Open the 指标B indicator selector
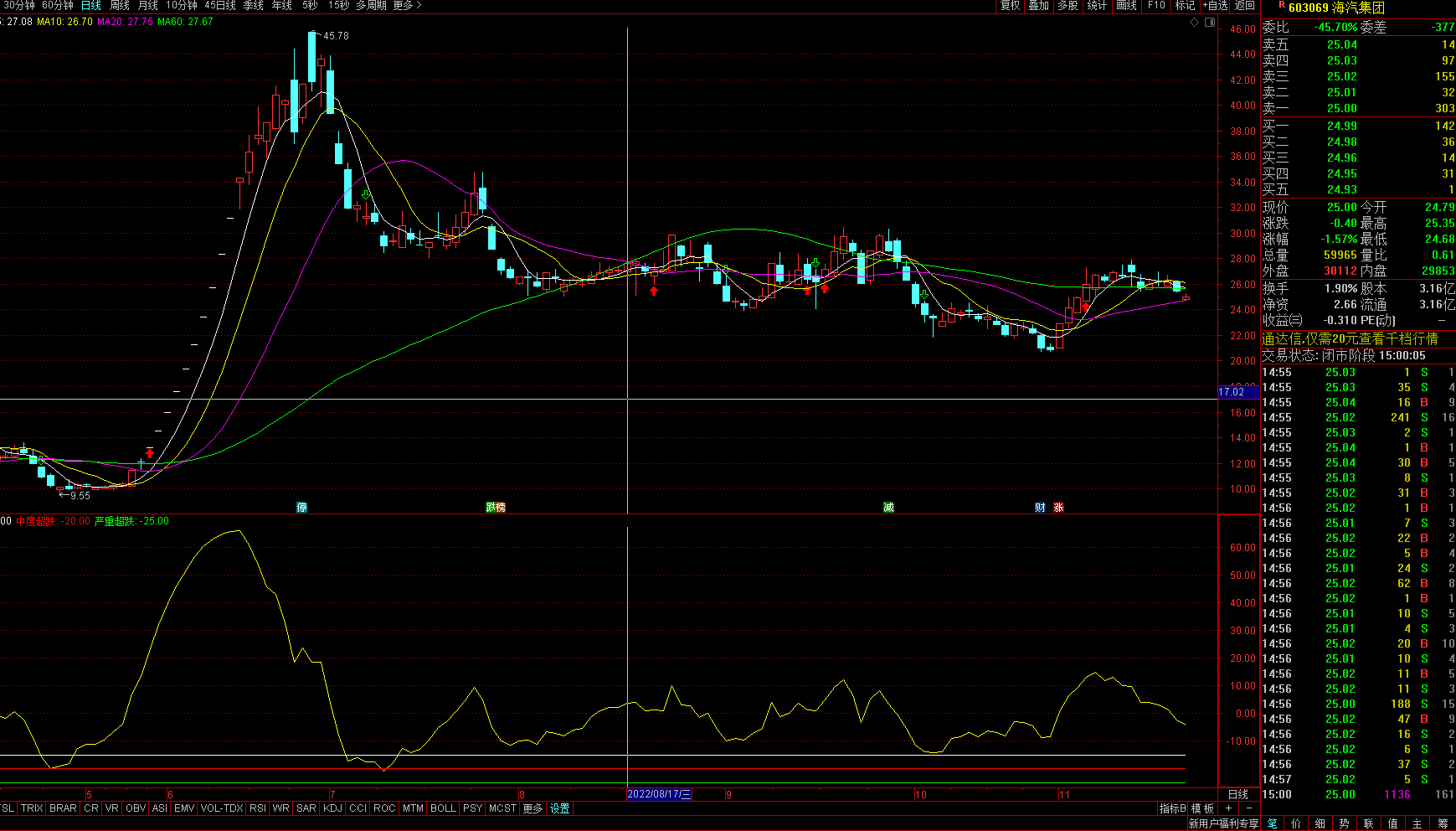 (x=1172, y=808)
